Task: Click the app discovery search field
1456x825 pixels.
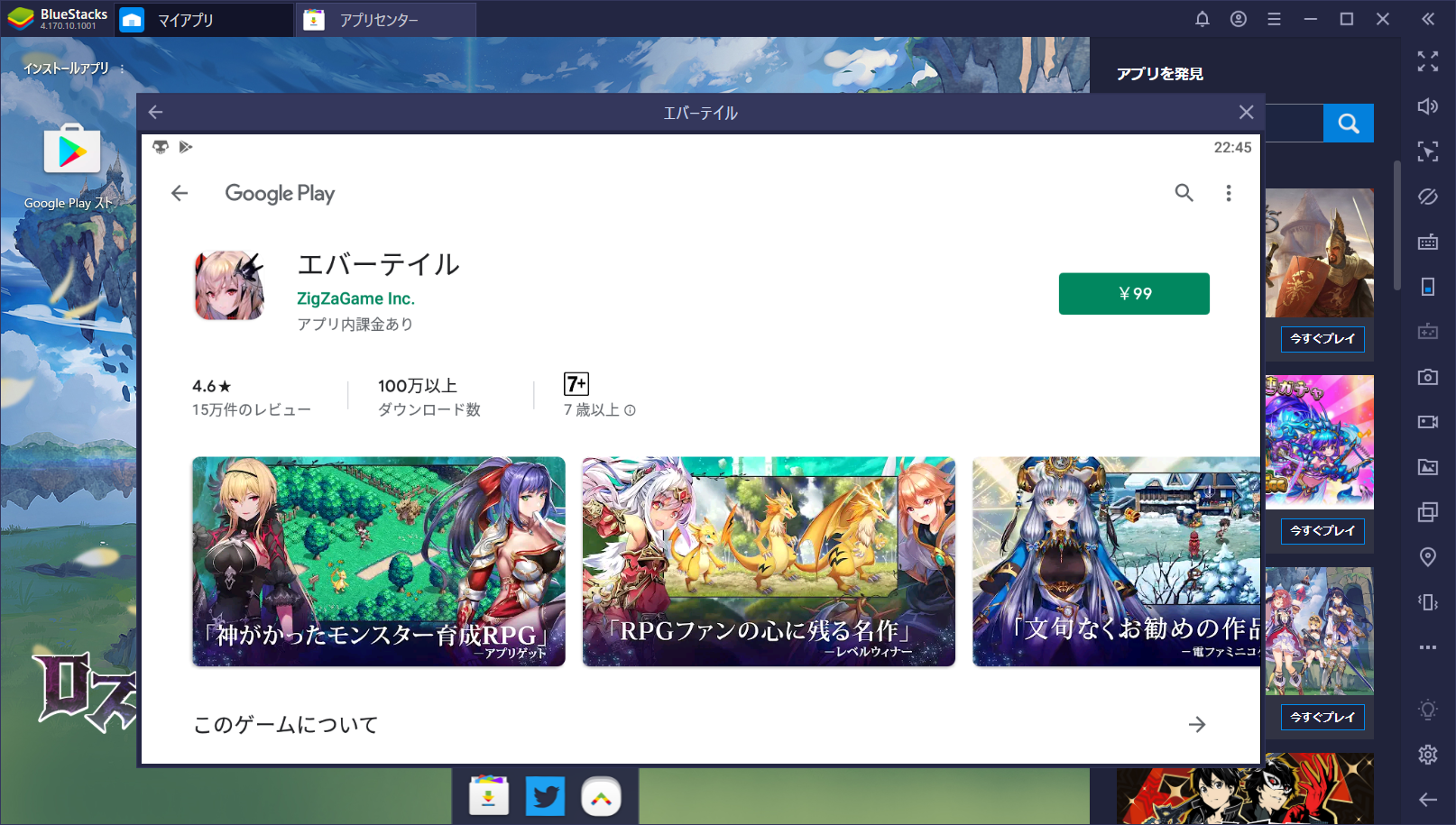Action: tap(1295, 124)
